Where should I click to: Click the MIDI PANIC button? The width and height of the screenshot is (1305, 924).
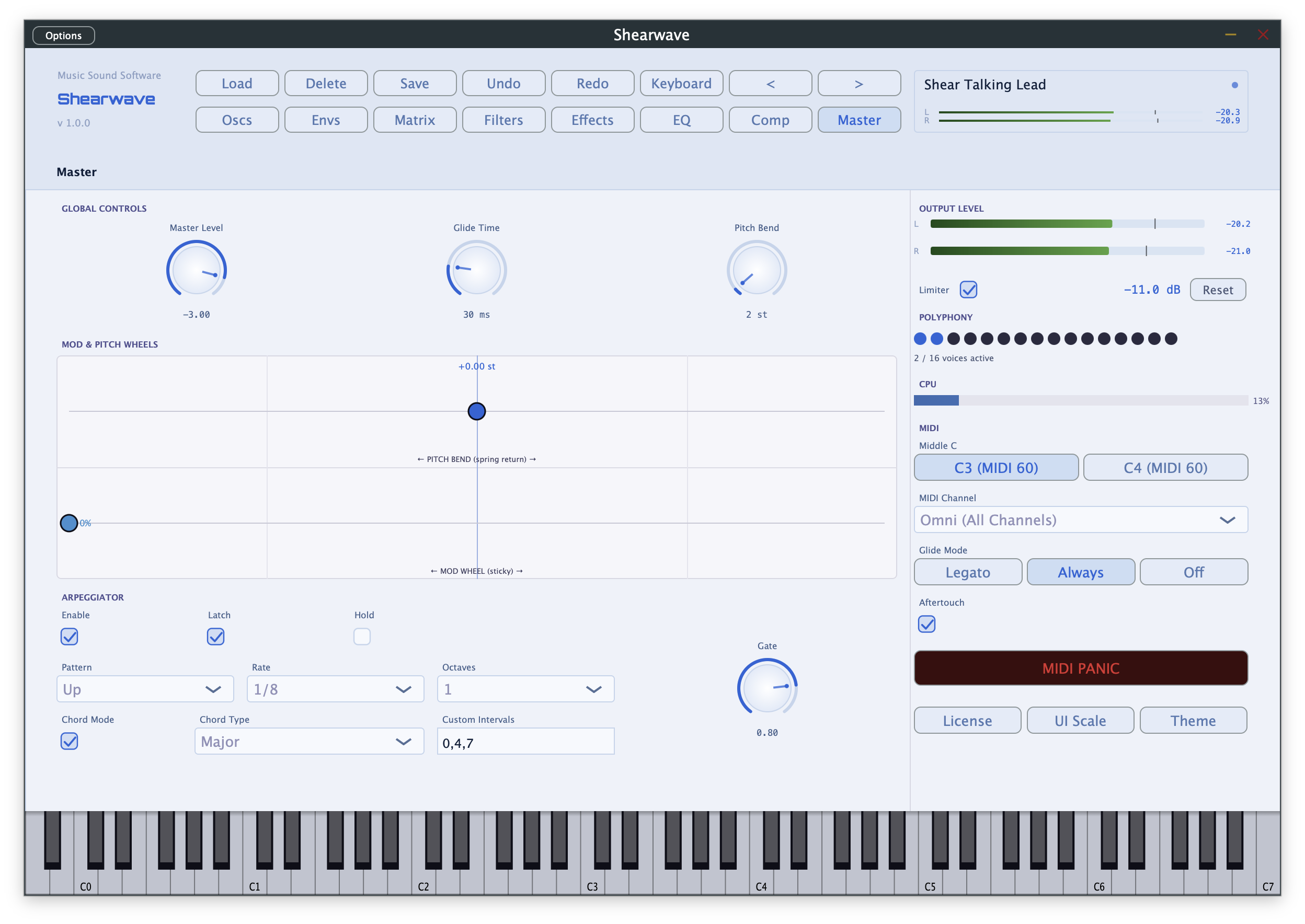pyautogui.click(x=1080, y=668)
